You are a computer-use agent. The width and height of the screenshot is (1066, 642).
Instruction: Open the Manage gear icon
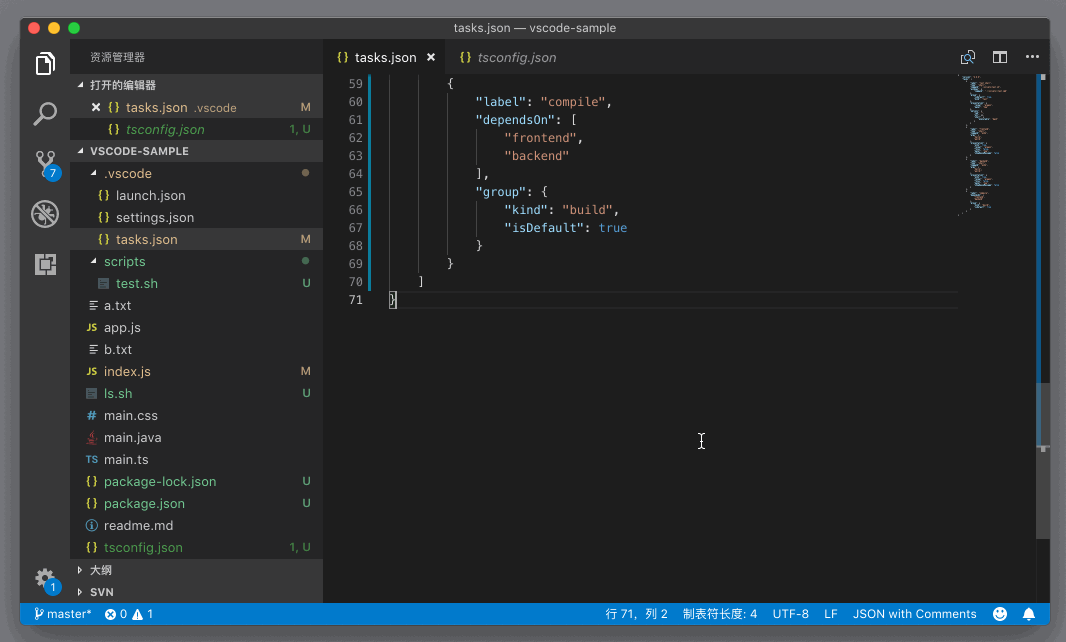click(45, 578)
